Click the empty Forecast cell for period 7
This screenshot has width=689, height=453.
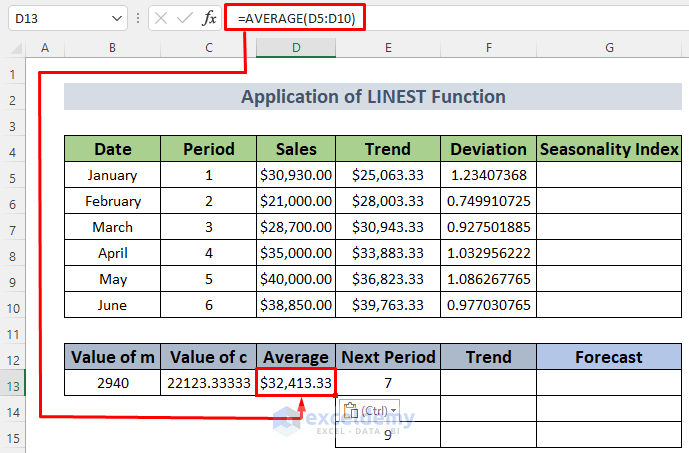pos(609,383)
